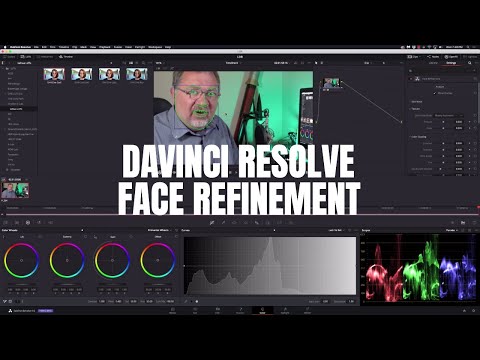Open the Primaries Wheels mode dropdown
The width and height of the screenshot is (480, 360).
(x=159, y=230)
